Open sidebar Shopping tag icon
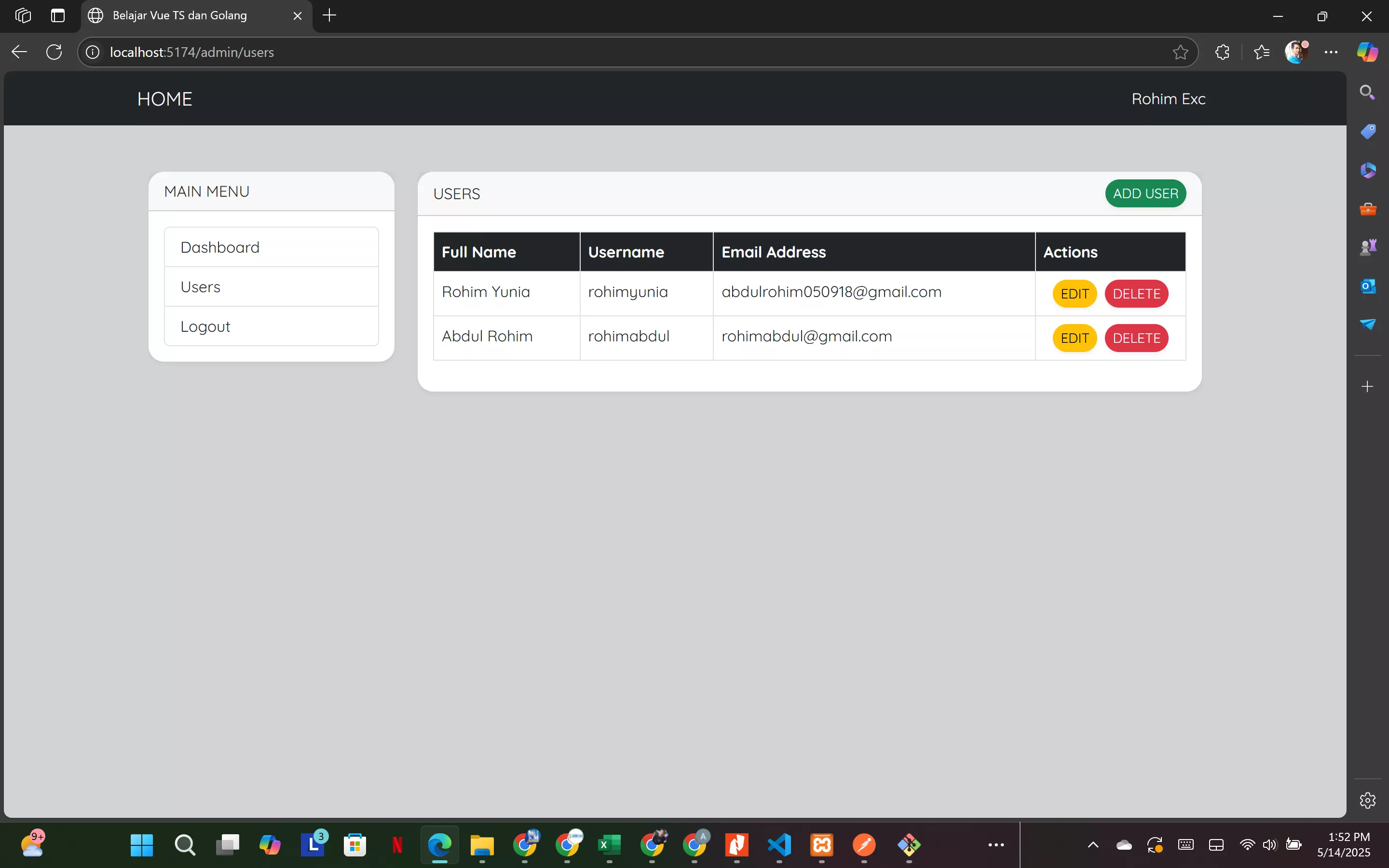1389x868 pixels. (x=1368, y=132)
